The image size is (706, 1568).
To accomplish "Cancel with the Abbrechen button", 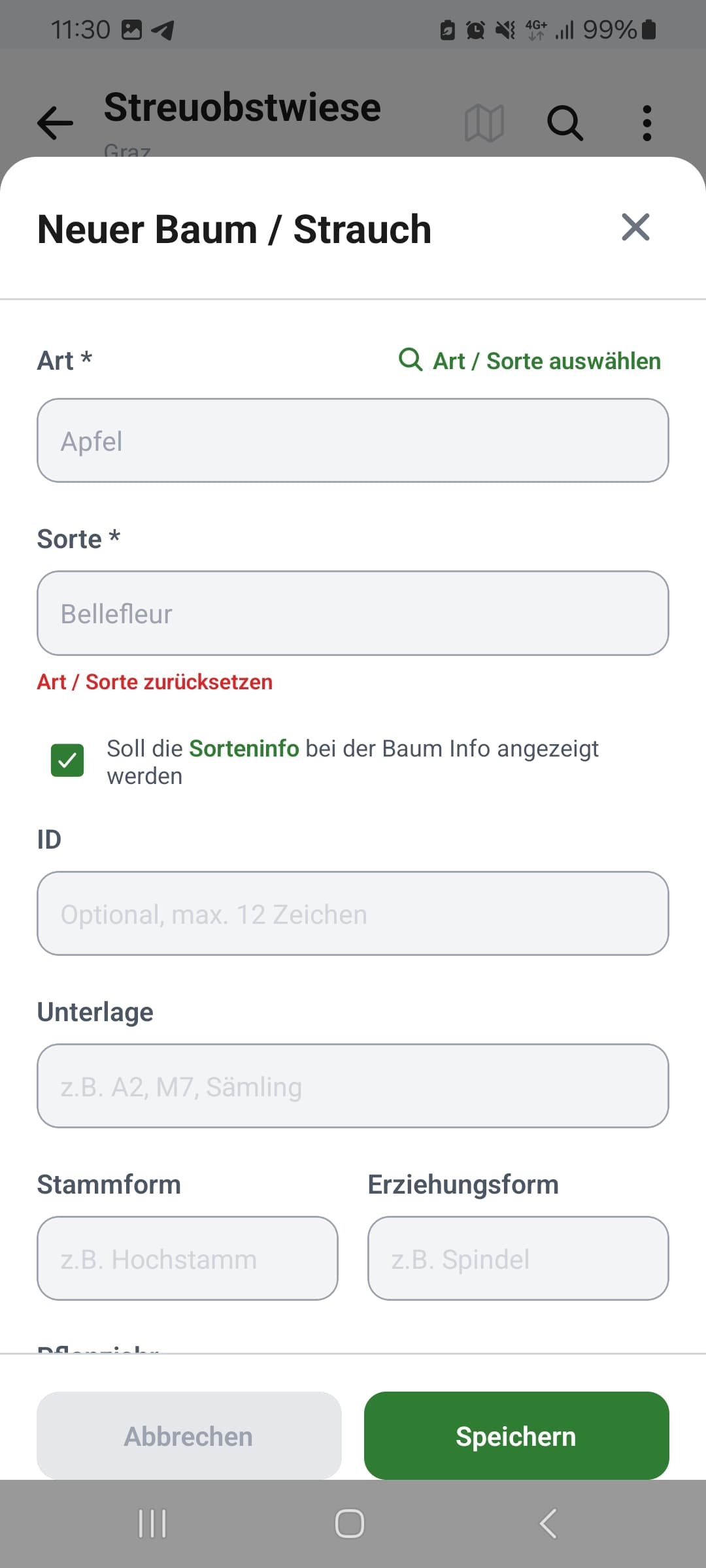I will [x=189, y=1436].
